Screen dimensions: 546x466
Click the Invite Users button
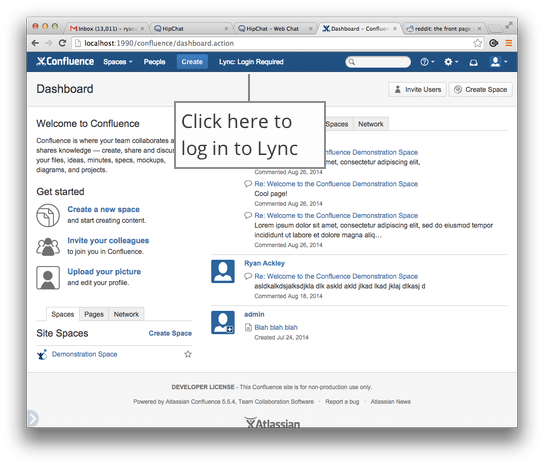[x=417, y=90]
